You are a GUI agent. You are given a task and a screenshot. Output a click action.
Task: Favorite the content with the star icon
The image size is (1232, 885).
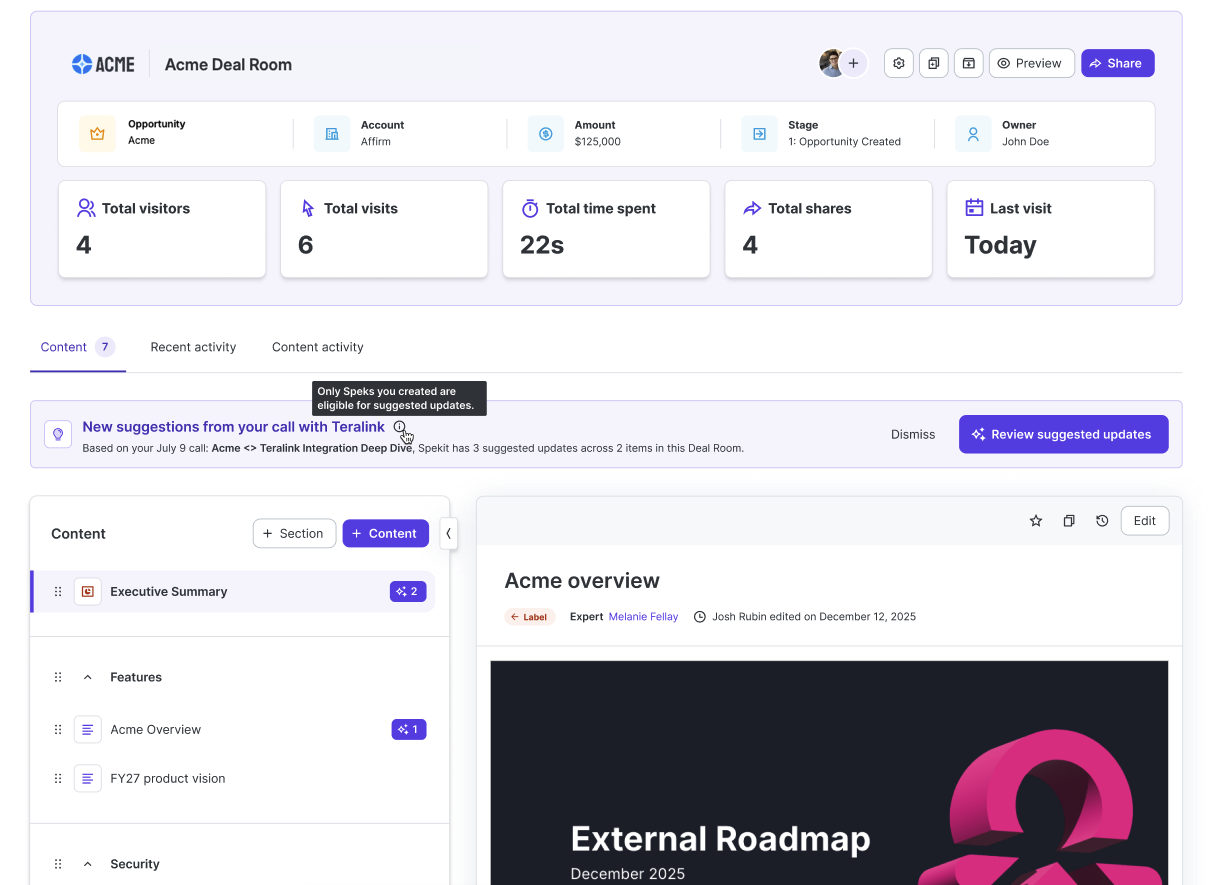tap(1036, 521)
